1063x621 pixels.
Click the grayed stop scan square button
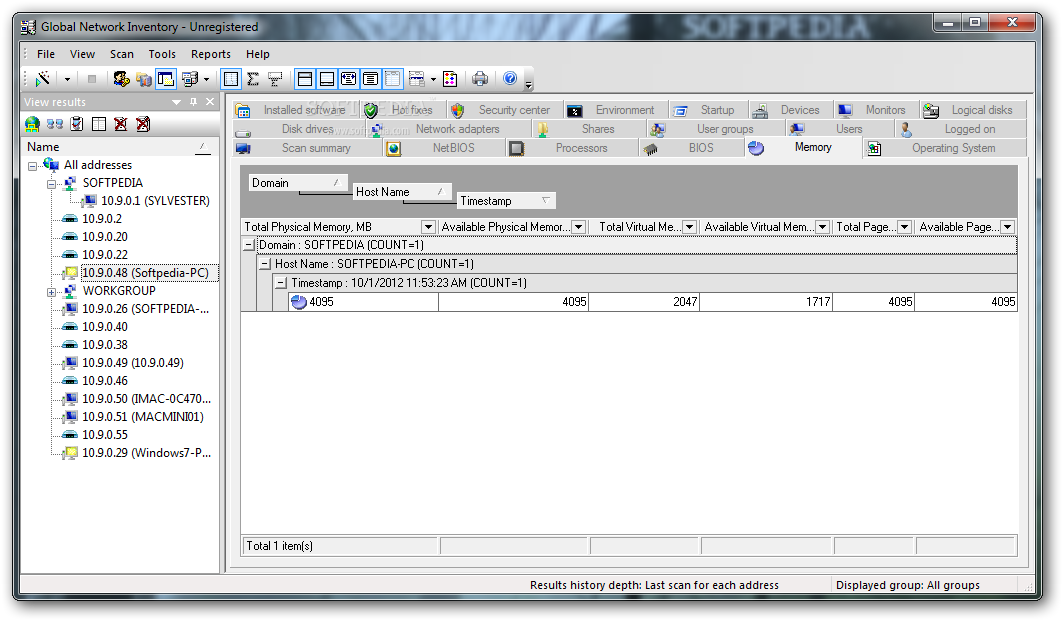(92, 79)
